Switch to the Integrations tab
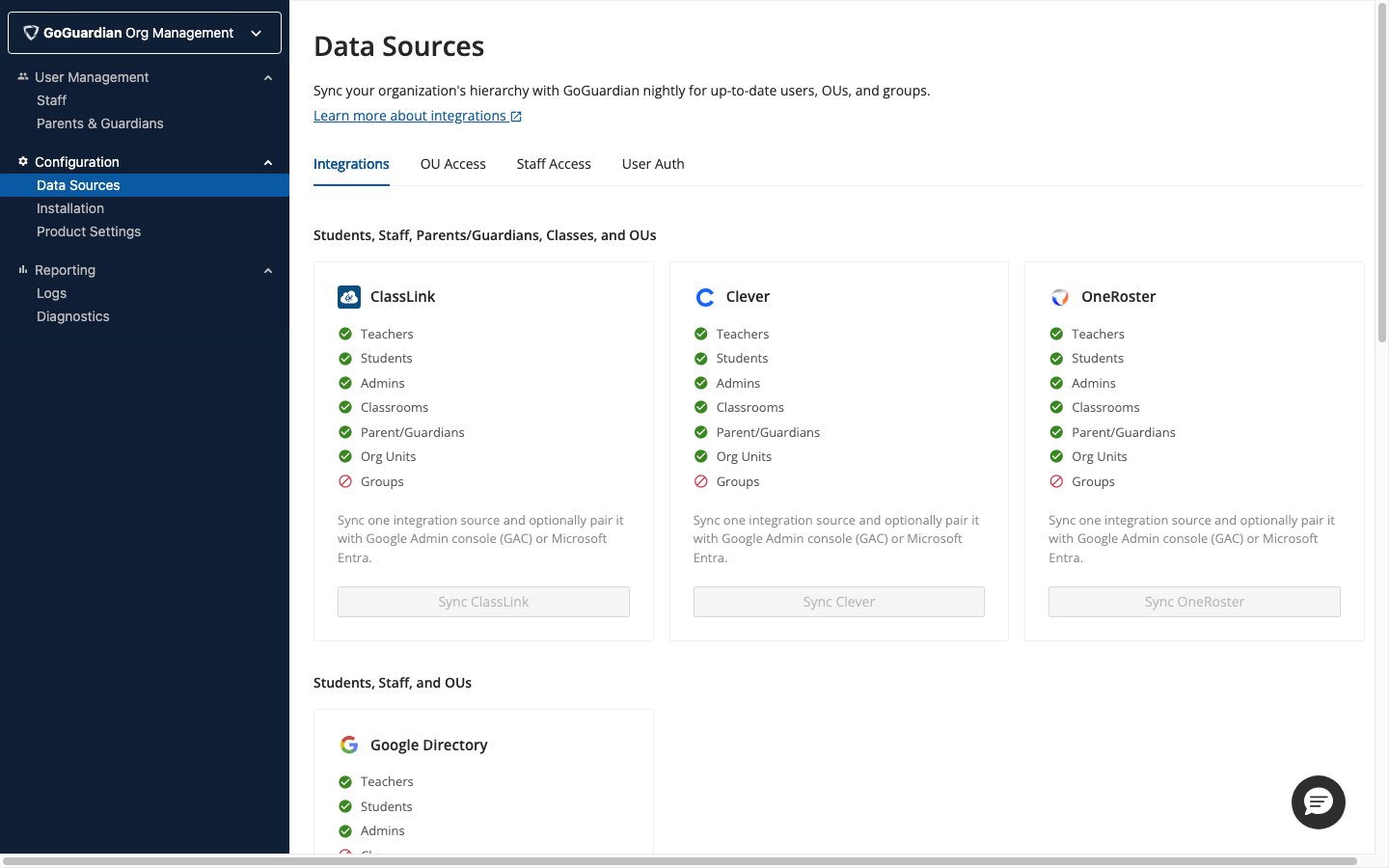Viewport: 1389px width, 868px height. click(351, 164)
